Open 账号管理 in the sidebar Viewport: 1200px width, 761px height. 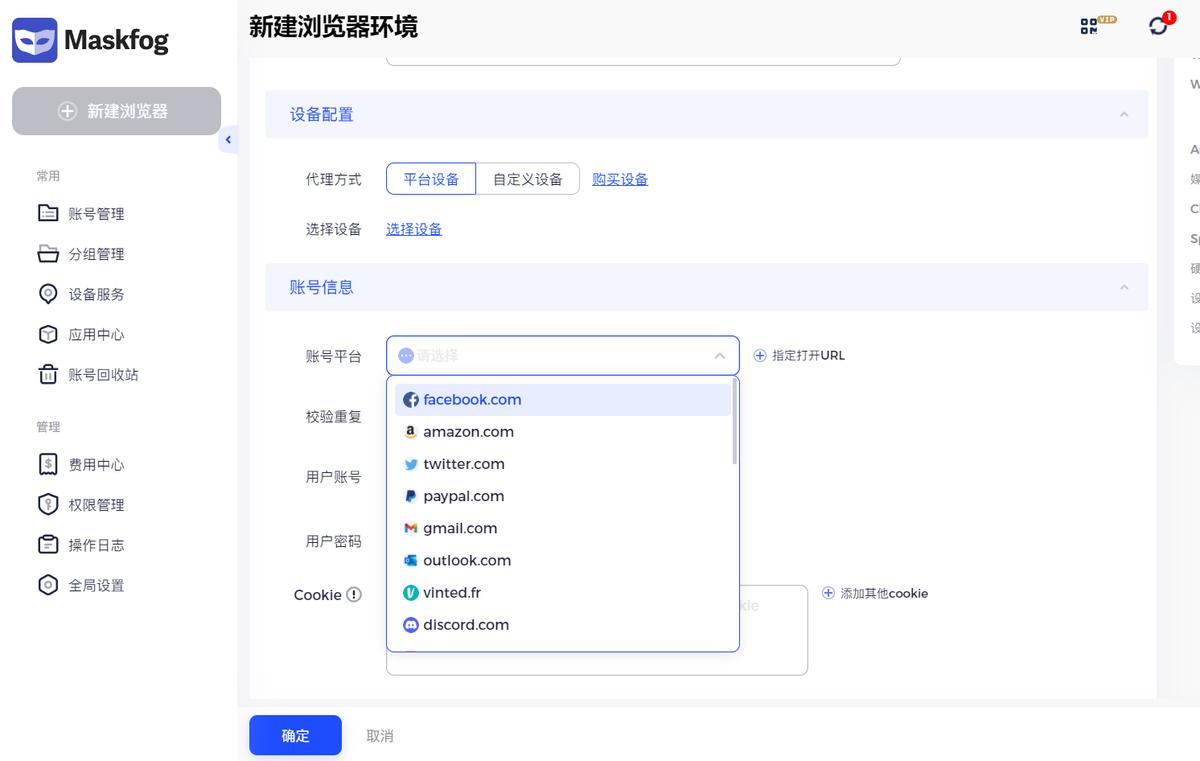(x=96, y=213)
